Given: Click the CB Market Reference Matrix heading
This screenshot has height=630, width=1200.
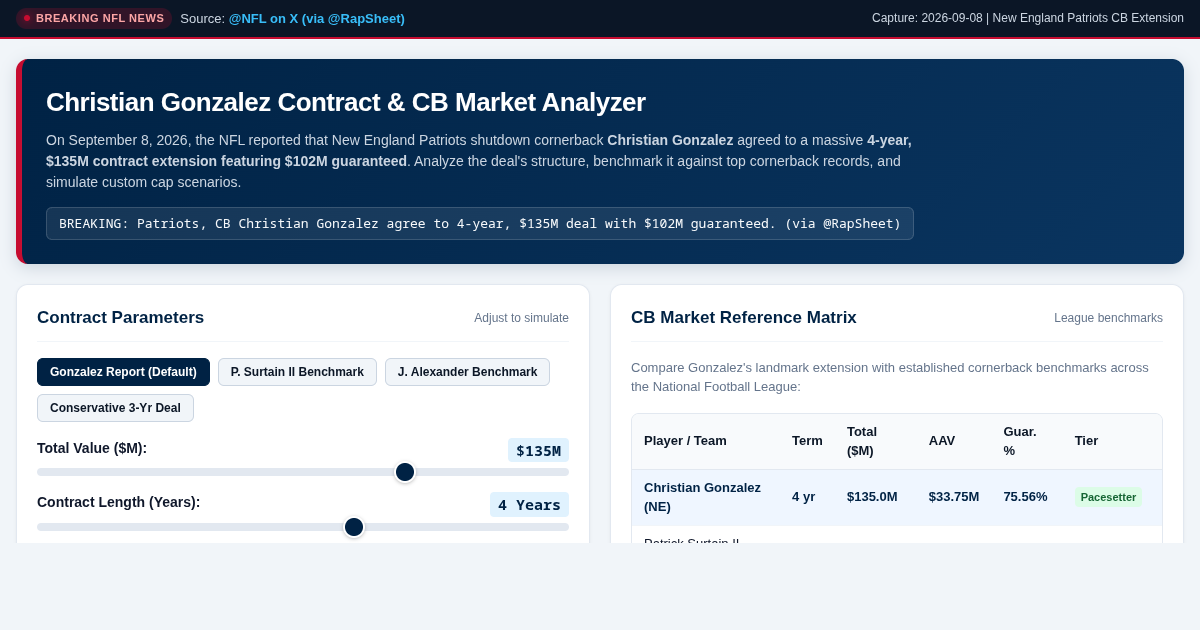Looking at the screenshot, I should coord(744,318).
